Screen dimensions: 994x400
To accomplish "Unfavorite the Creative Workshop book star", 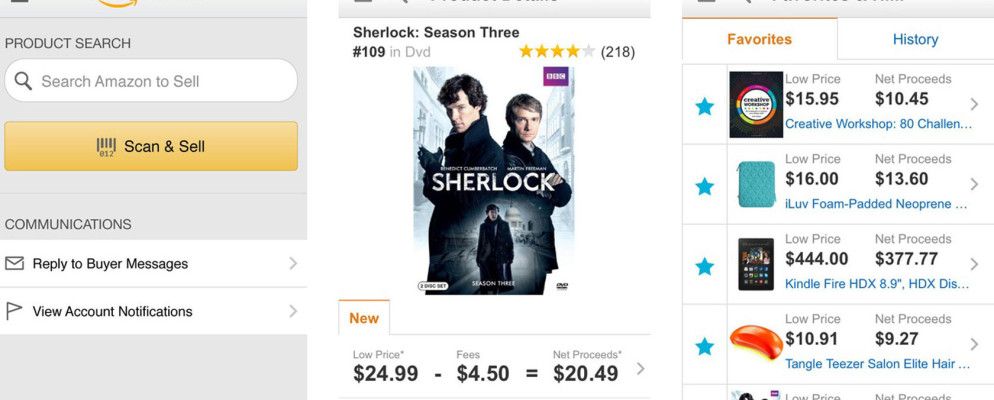I will point(705,105).
